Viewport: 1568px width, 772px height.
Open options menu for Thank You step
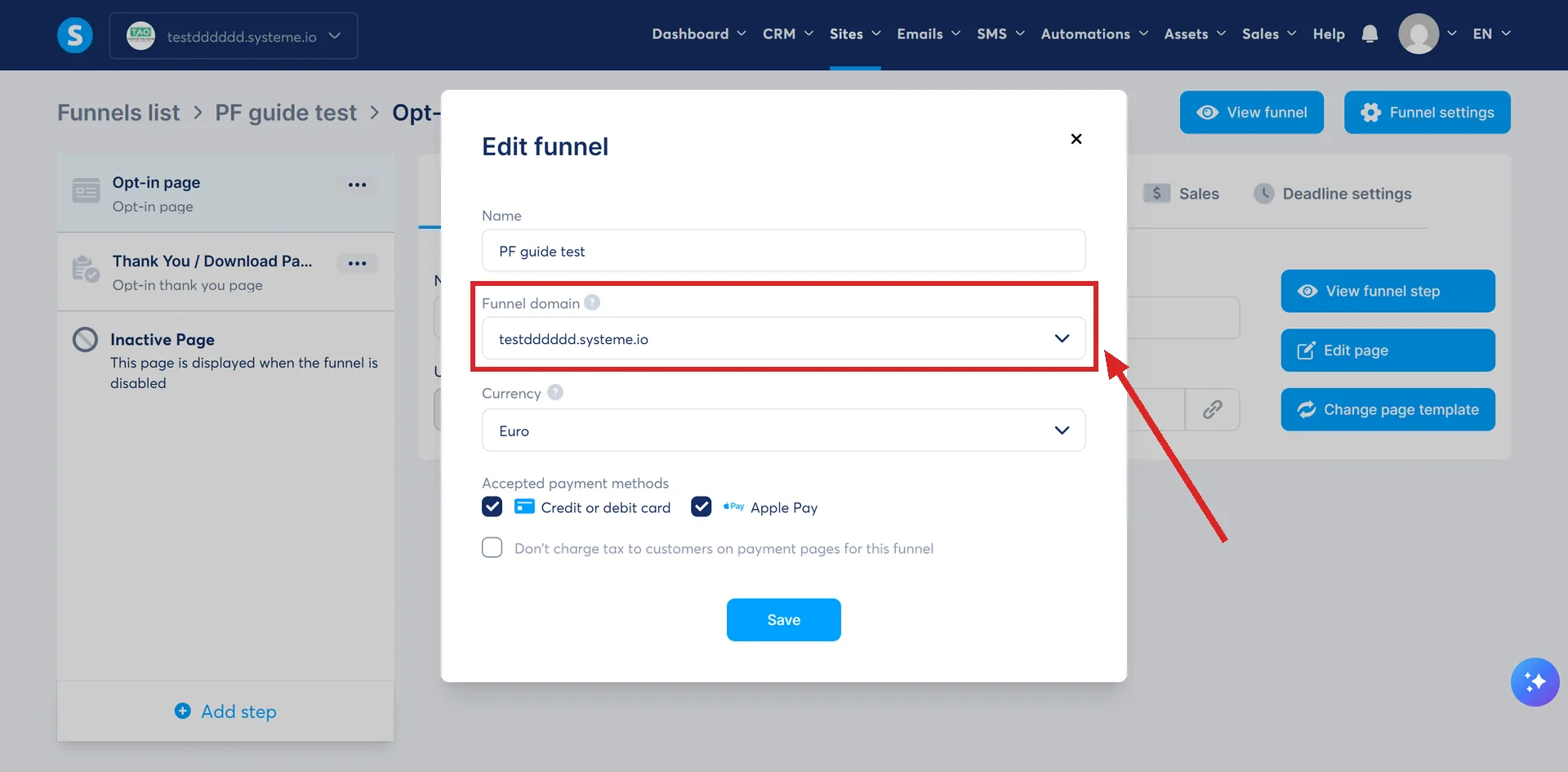pyautogui.click(x=357, y=263)
